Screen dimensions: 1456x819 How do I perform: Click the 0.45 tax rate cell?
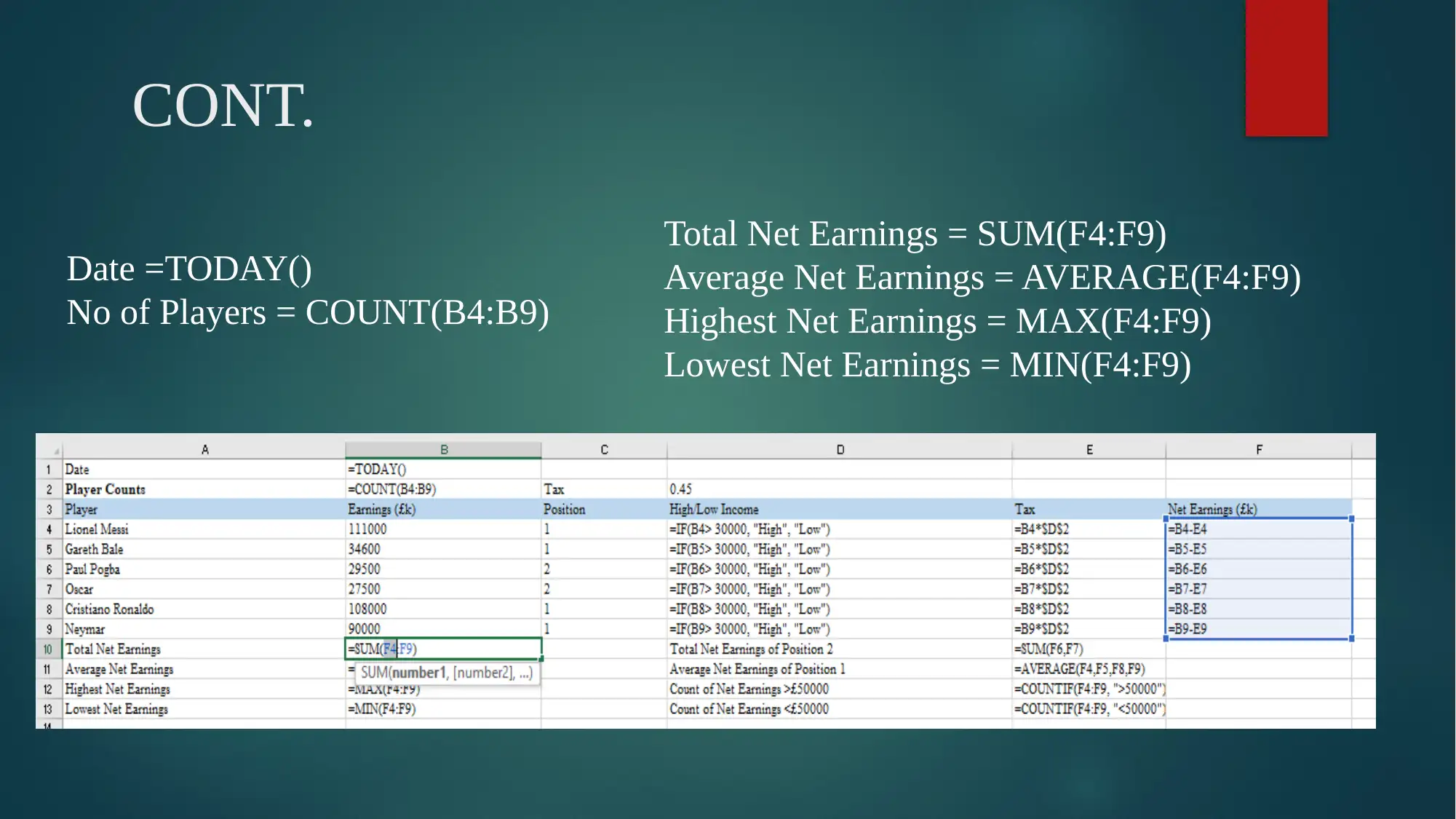pos(840,489)
